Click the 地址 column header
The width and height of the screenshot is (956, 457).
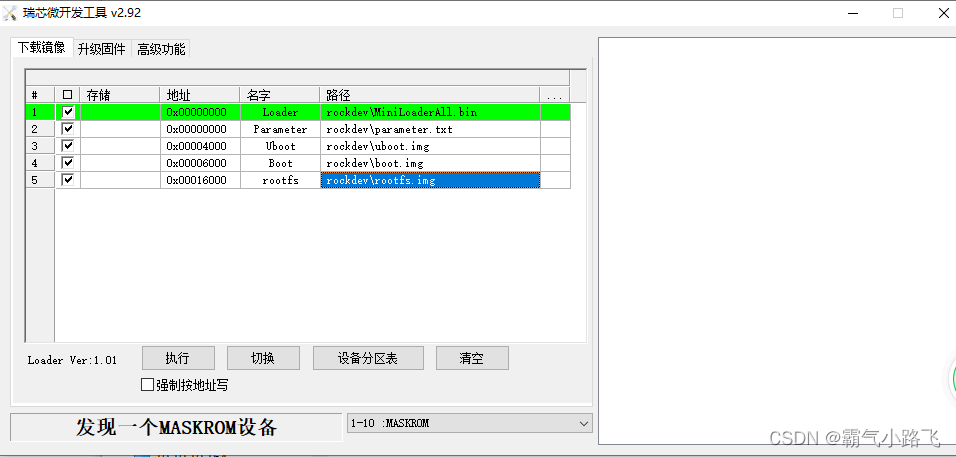pyautogui.click(x=200, y=95)
